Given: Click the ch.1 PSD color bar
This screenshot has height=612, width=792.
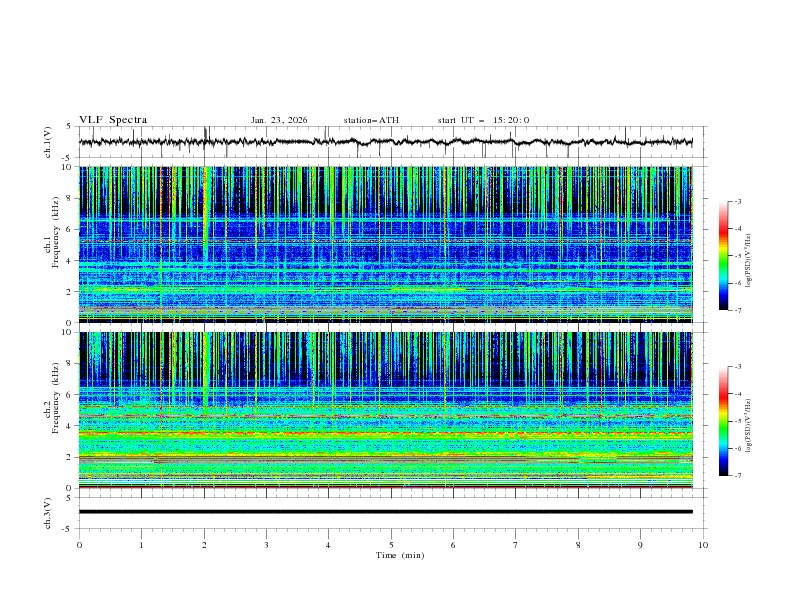Looking at the screenshot, I should point(723,255).
